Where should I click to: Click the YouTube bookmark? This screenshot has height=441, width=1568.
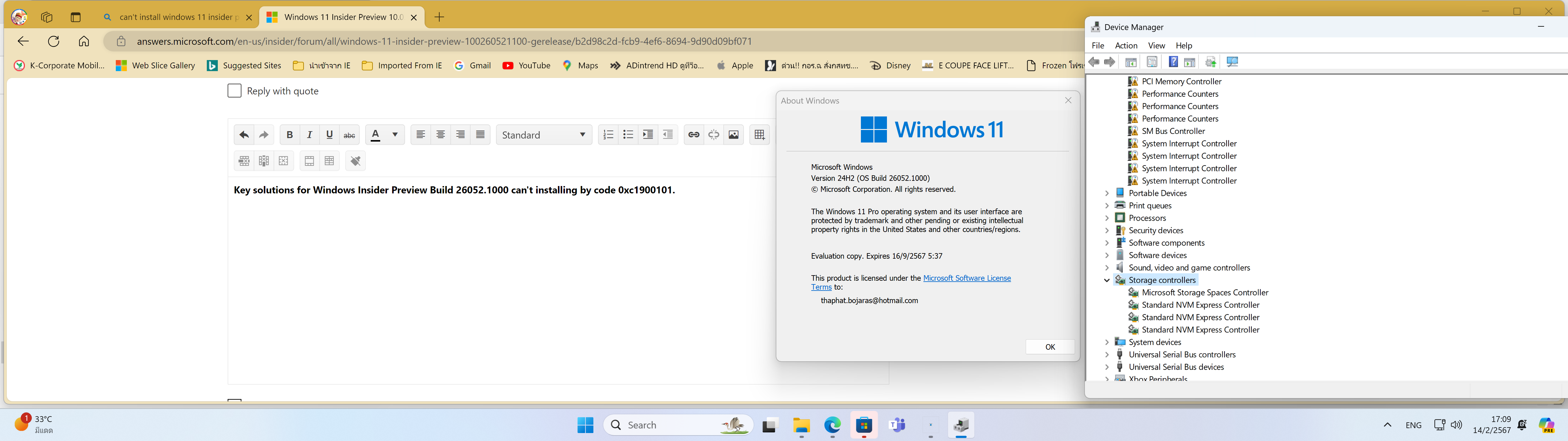527,66
